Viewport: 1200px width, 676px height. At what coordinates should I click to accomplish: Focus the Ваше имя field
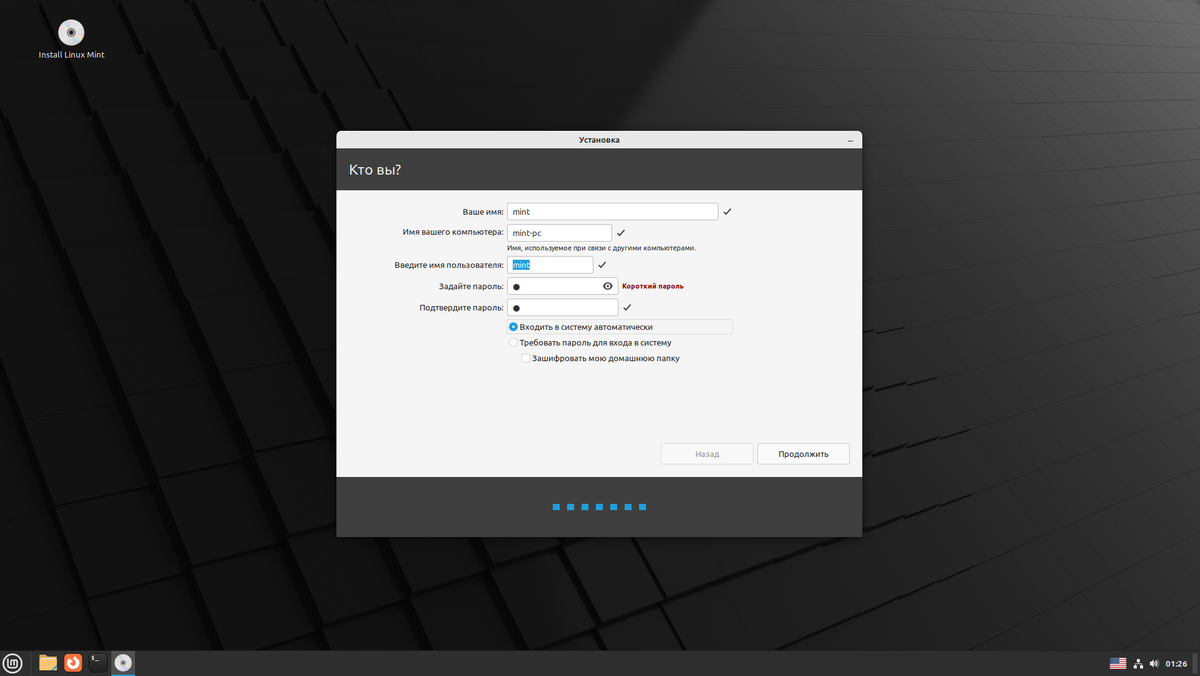click(613, 212)
